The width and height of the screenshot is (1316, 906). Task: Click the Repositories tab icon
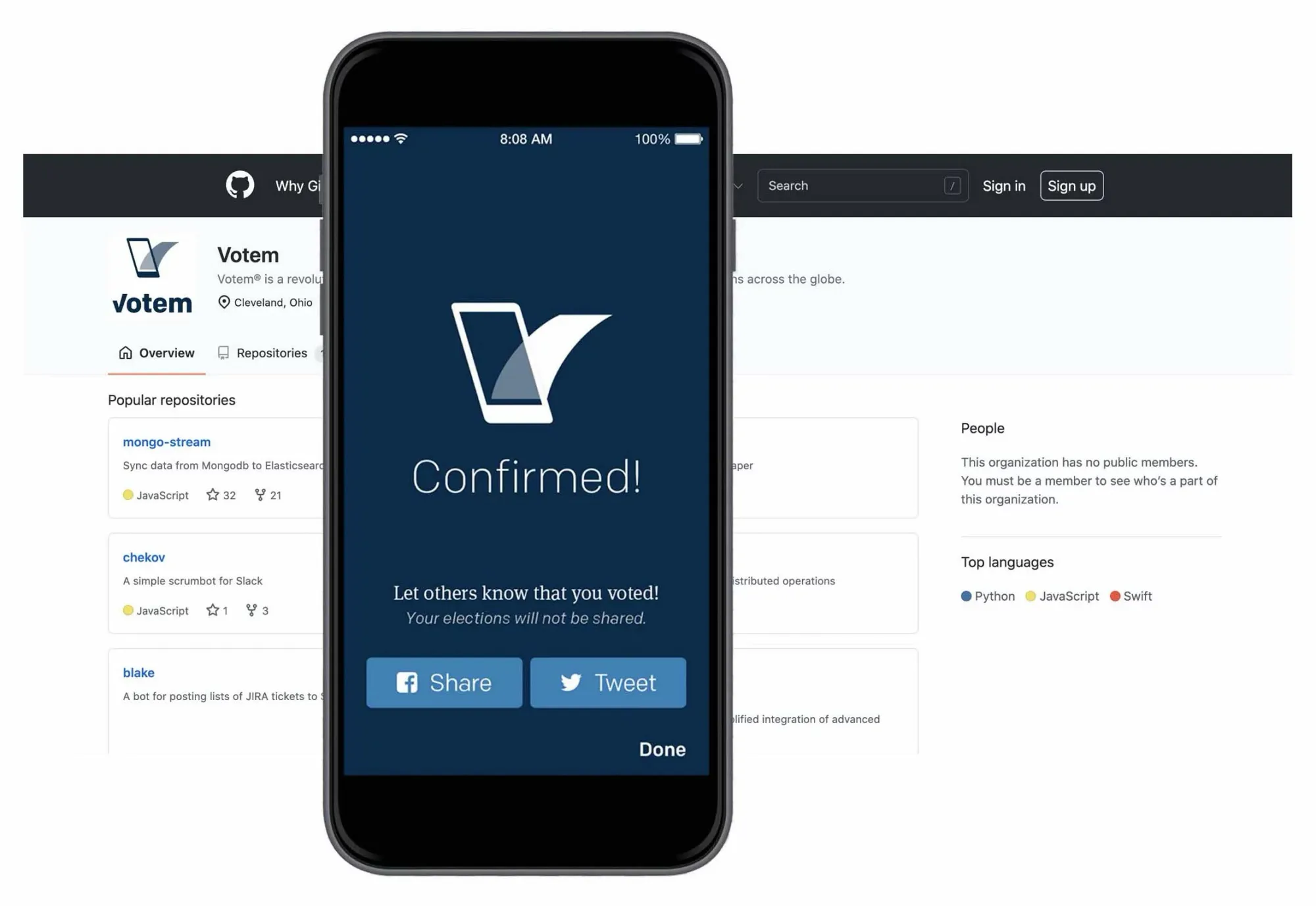point(223,352)
